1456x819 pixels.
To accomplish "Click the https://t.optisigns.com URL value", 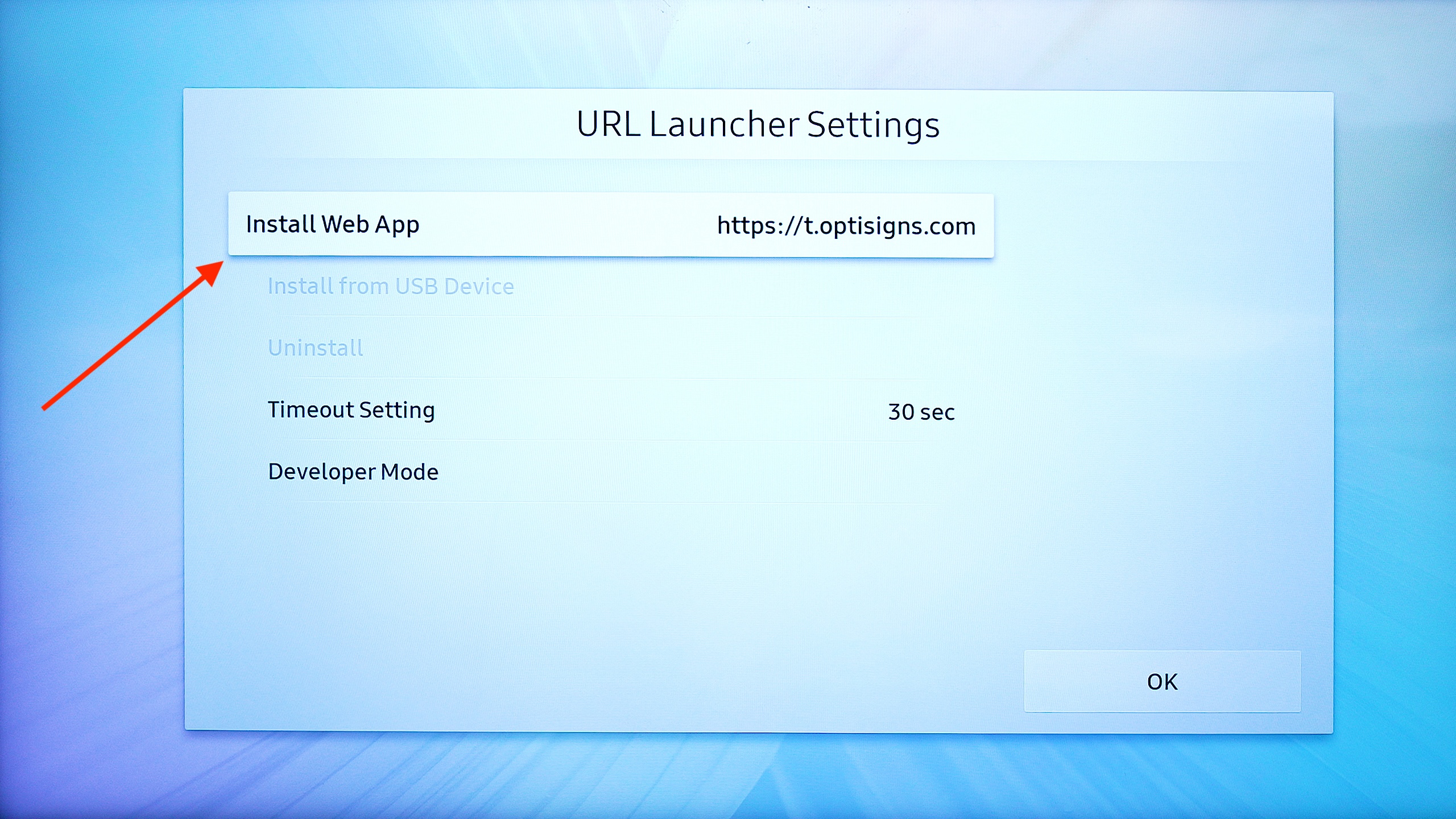I will pyautogui.click(x=846, y=226).
